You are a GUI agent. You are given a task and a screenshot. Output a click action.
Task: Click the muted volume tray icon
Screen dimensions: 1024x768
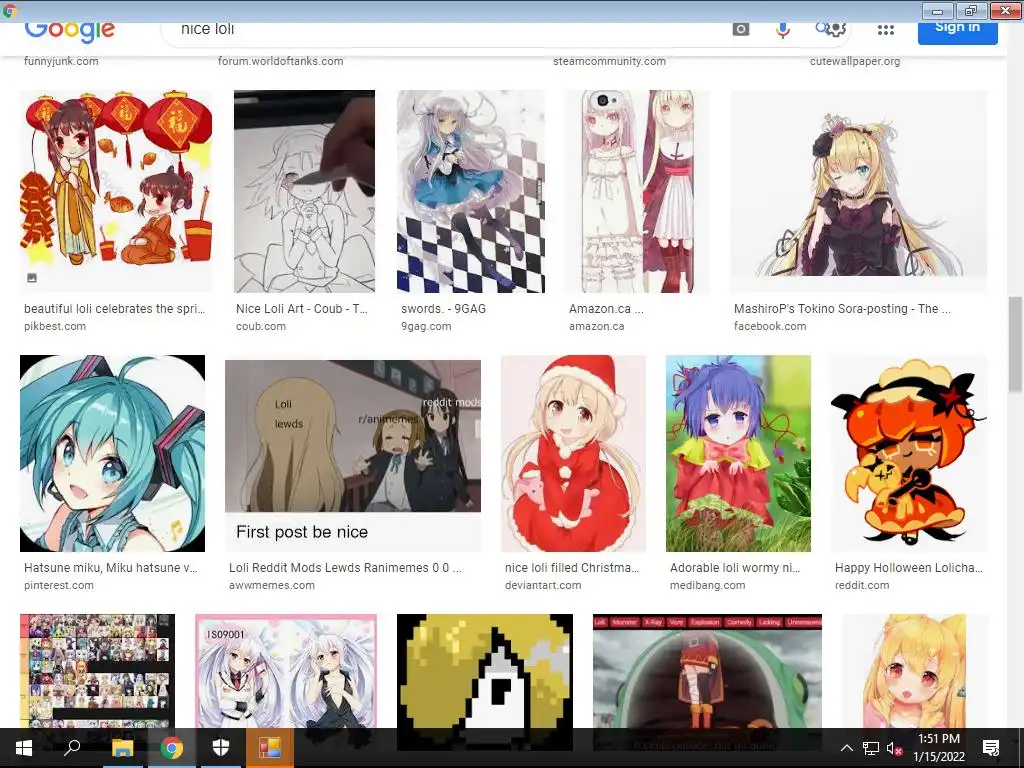point(895,748)
